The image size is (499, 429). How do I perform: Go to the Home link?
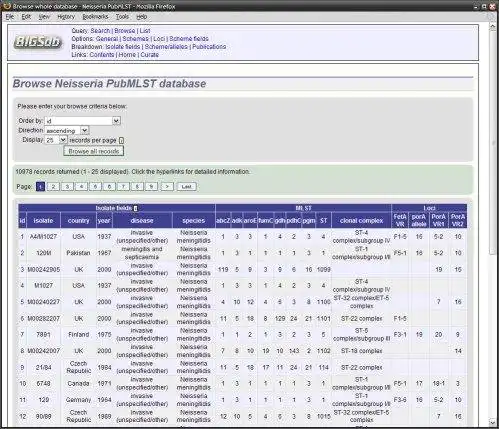127,55
